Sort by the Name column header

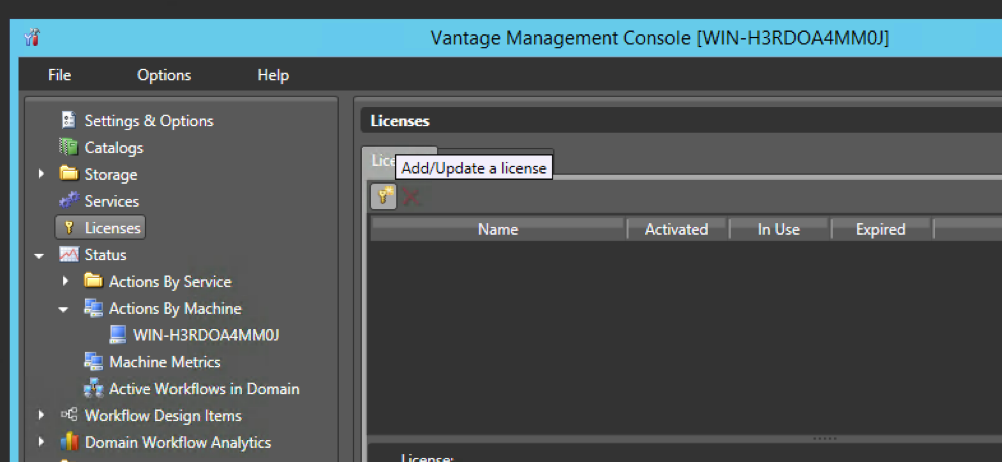click(498, 229)
